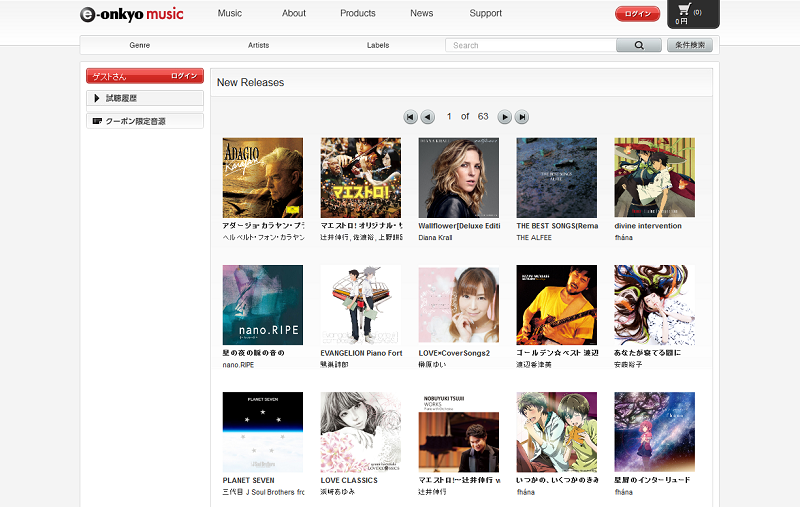Click the nano.RIPE artist link
This screenshot has height=507, width=800.
(238, 365)
